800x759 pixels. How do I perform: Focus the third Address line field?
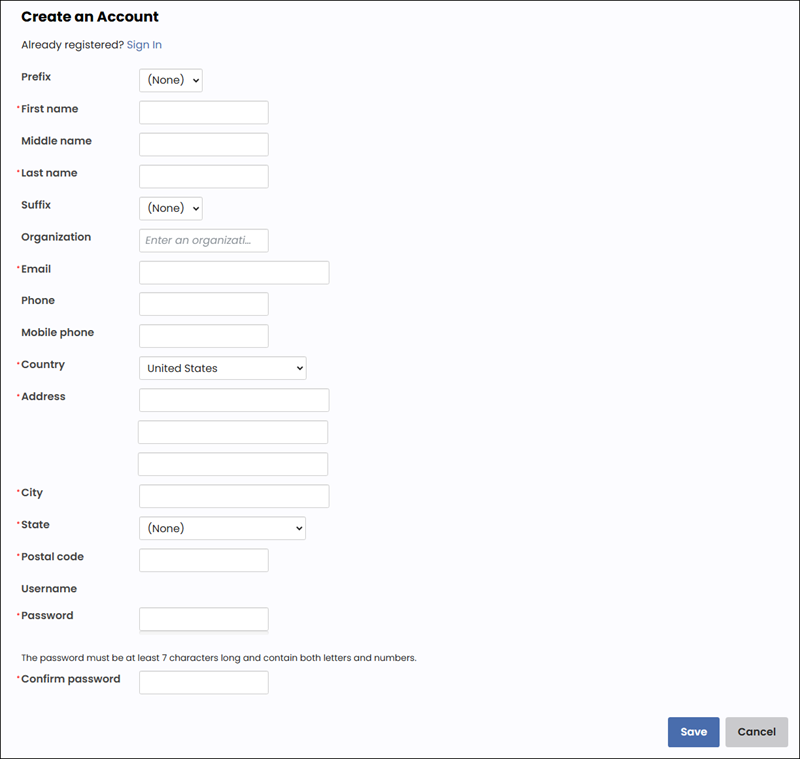(233, 464)
